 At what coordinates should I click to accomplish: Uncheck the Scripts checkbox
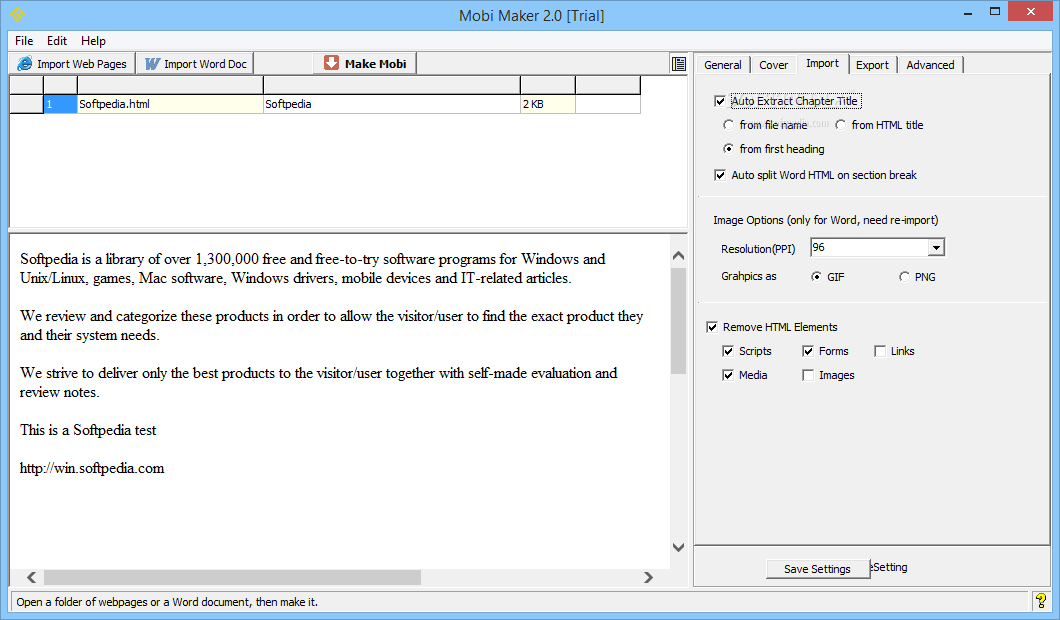coord(728,351)
